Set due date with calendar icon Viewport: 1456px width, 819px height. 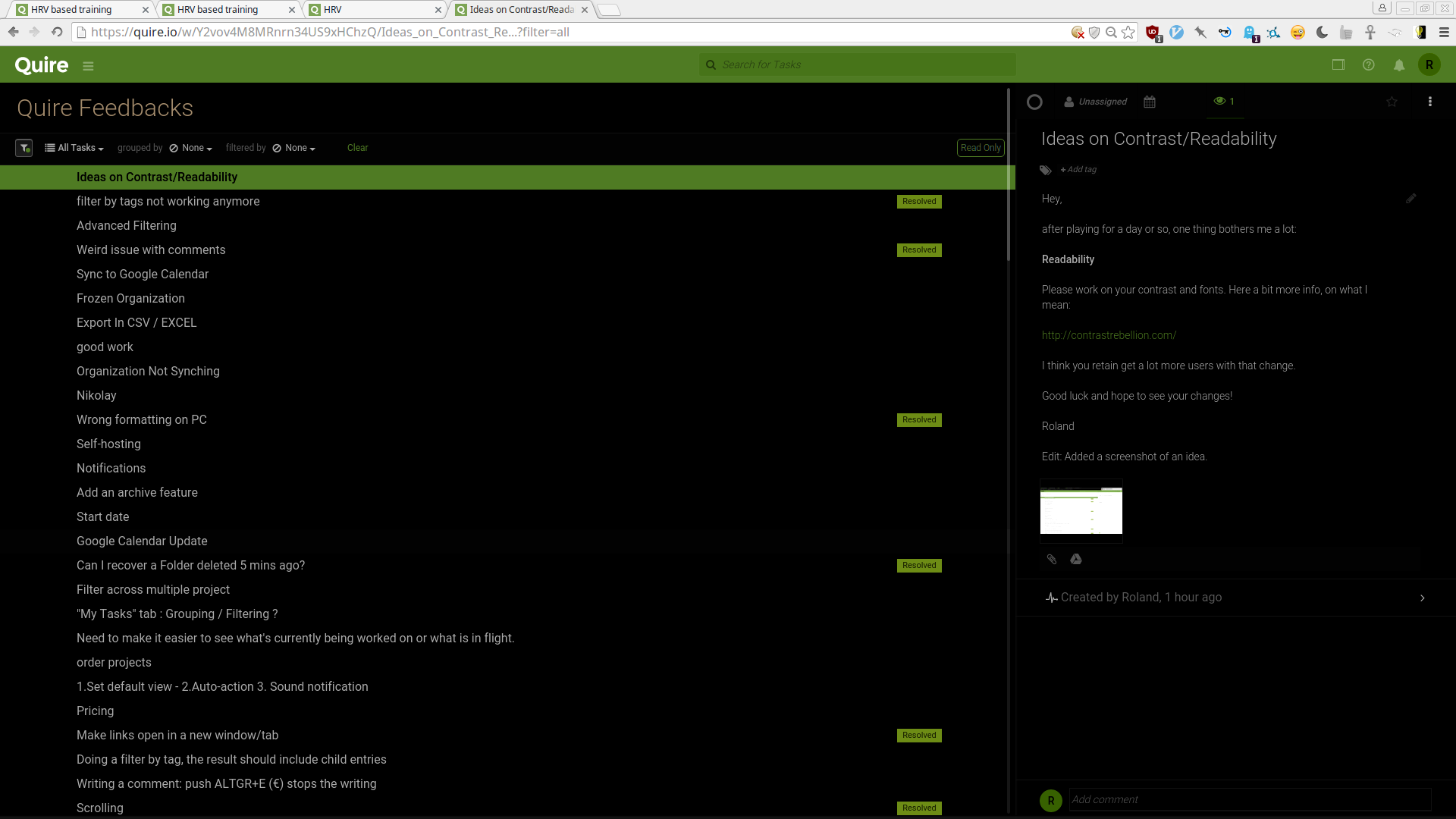pos(1150,102)
